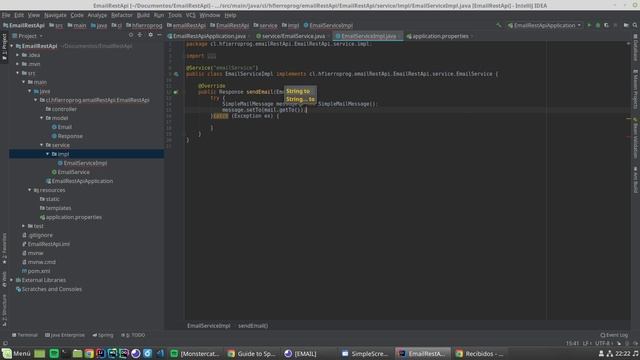Toggle the TODO tool window button

click(133, 335)
